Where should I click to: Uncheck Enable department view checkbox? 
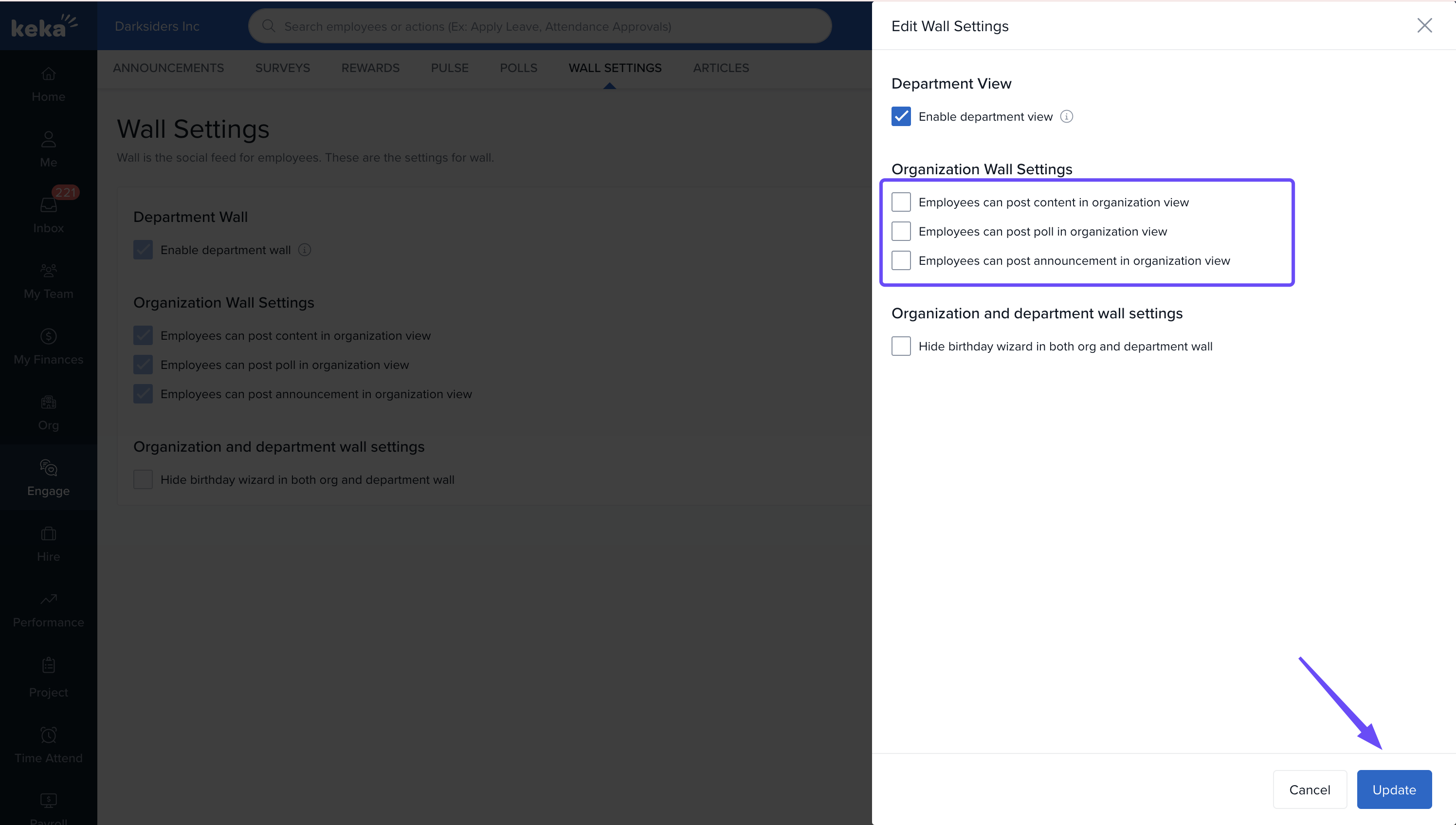pyautogui.click(x=901, y=117)
